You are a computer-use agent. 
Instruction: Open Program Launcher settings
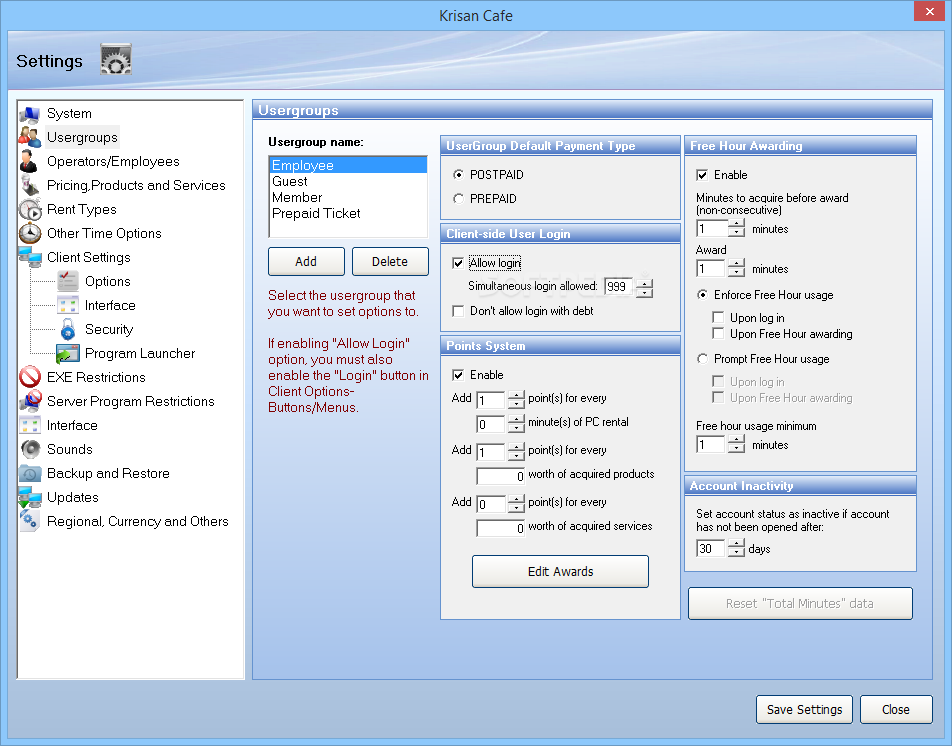(x=140, y=353)
